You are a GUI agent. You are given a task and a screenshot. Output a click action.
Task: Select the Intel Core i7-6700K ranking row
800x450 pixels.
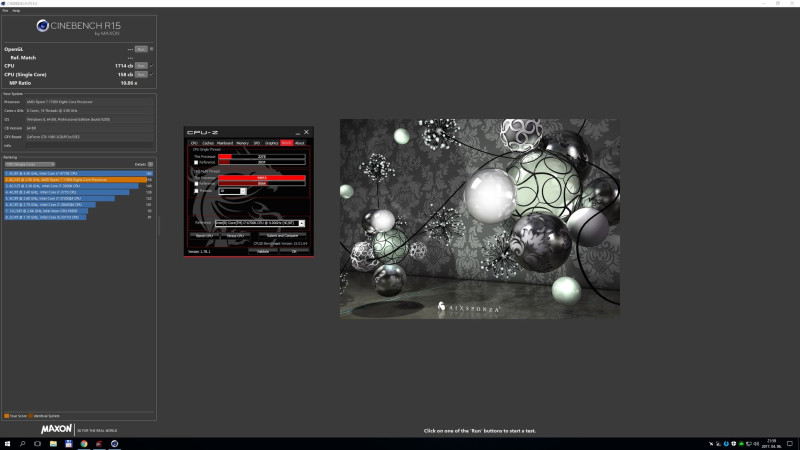click(79, 173)
